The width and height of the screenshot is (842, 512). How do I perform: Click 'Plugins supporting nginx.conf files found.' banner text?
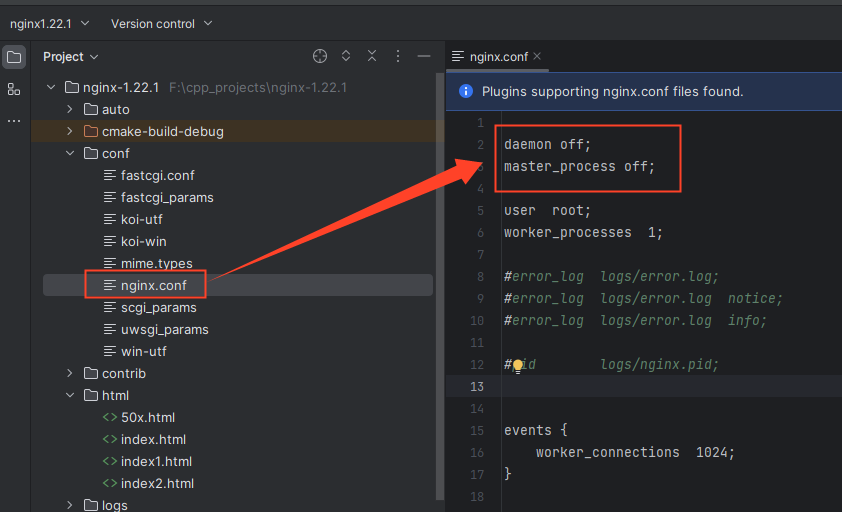[612, 91]
